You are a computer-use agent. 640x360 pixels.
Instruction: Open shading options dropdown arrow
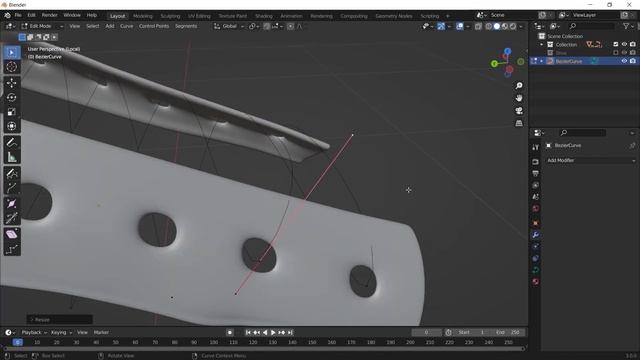click(x=521, y=26)
